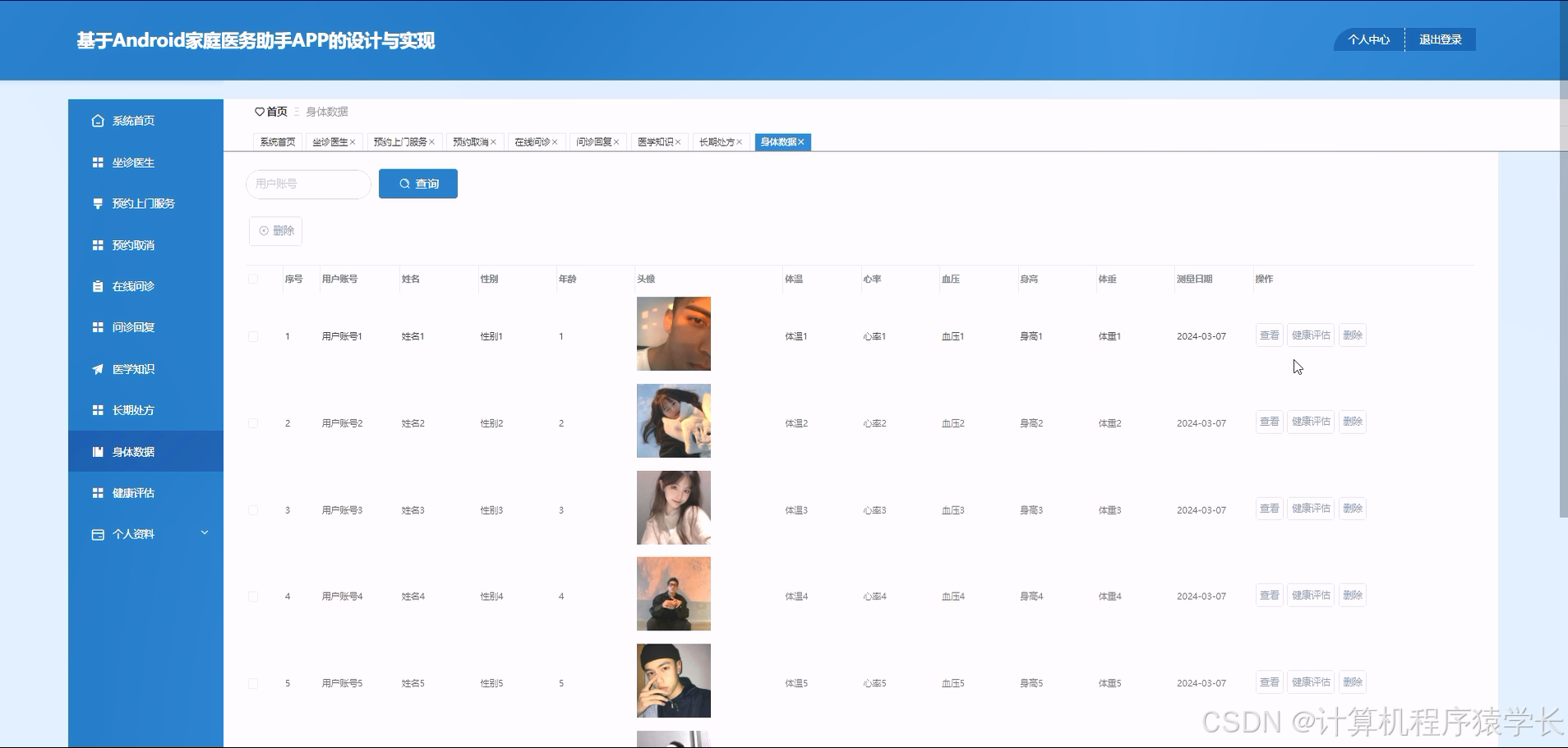Click the 查询 search button
1568x748 pixels.
(418, 184)
